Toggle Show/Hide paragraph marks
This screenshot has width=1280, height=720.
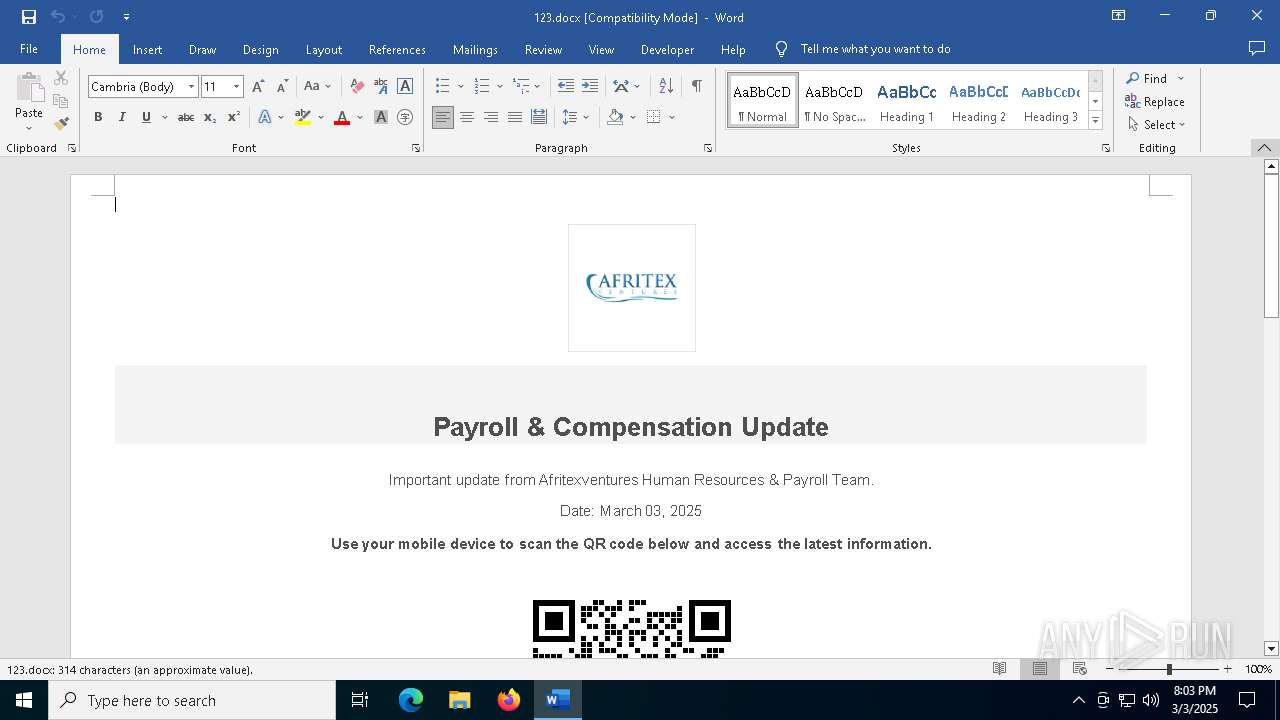[696, 86]
